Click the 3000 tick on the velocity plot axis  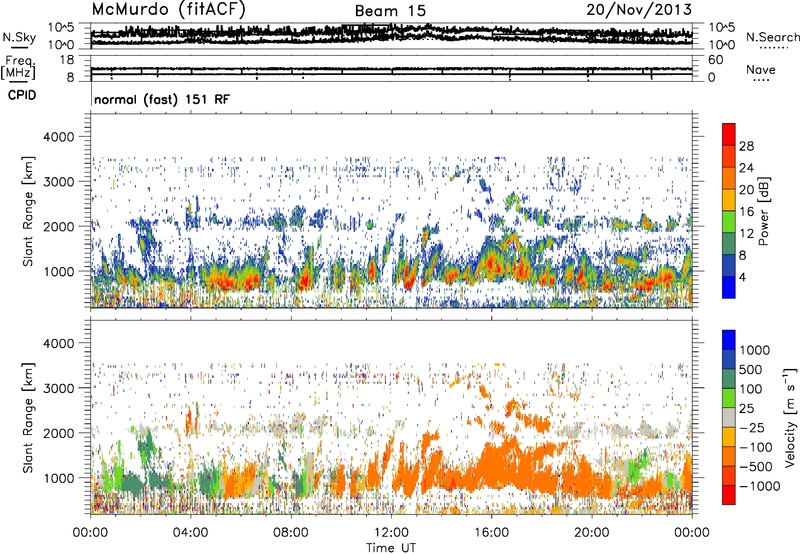click(x=58, y=388)
